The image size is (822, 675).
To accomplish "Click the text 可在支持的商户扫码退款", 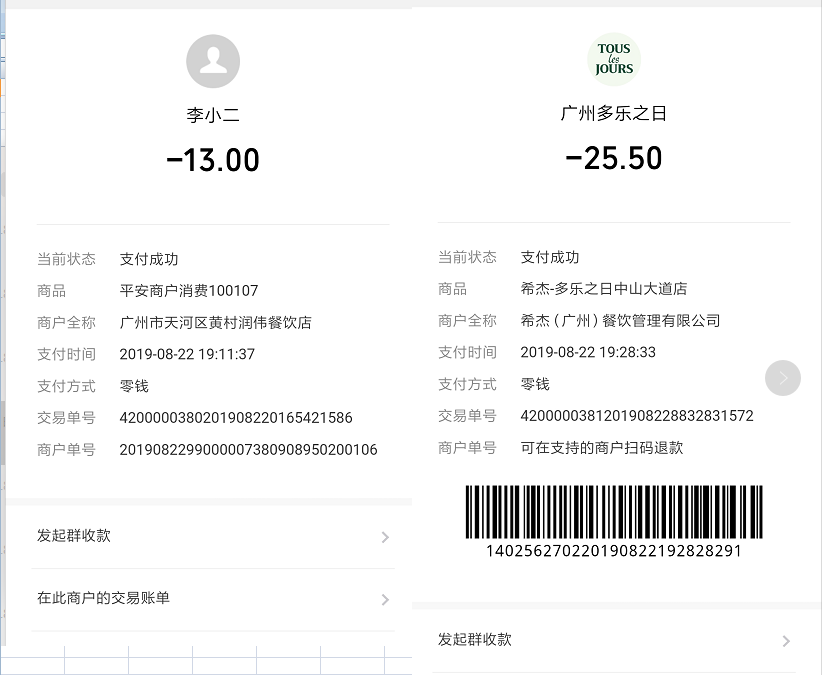I will pos(602,448).
